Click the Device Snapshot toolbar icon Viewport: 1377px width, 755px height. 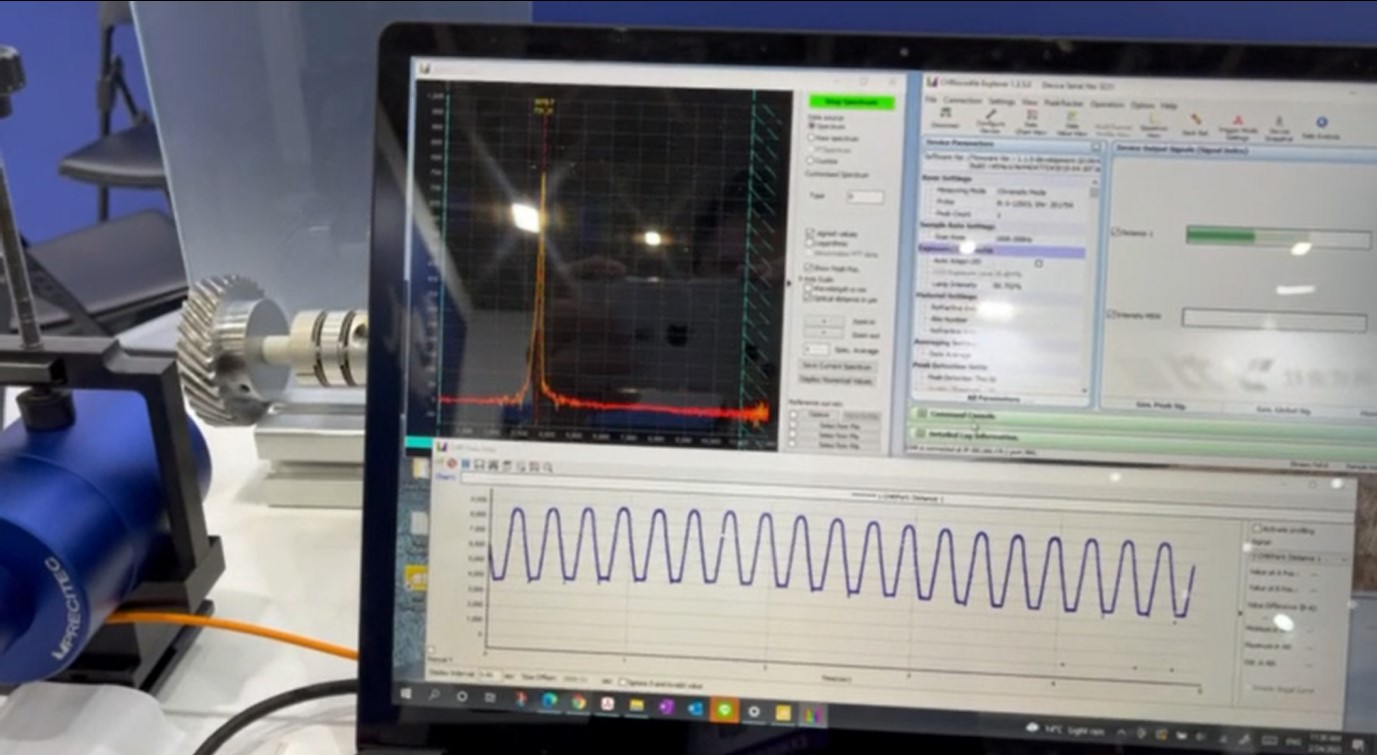coord(1279,127)
